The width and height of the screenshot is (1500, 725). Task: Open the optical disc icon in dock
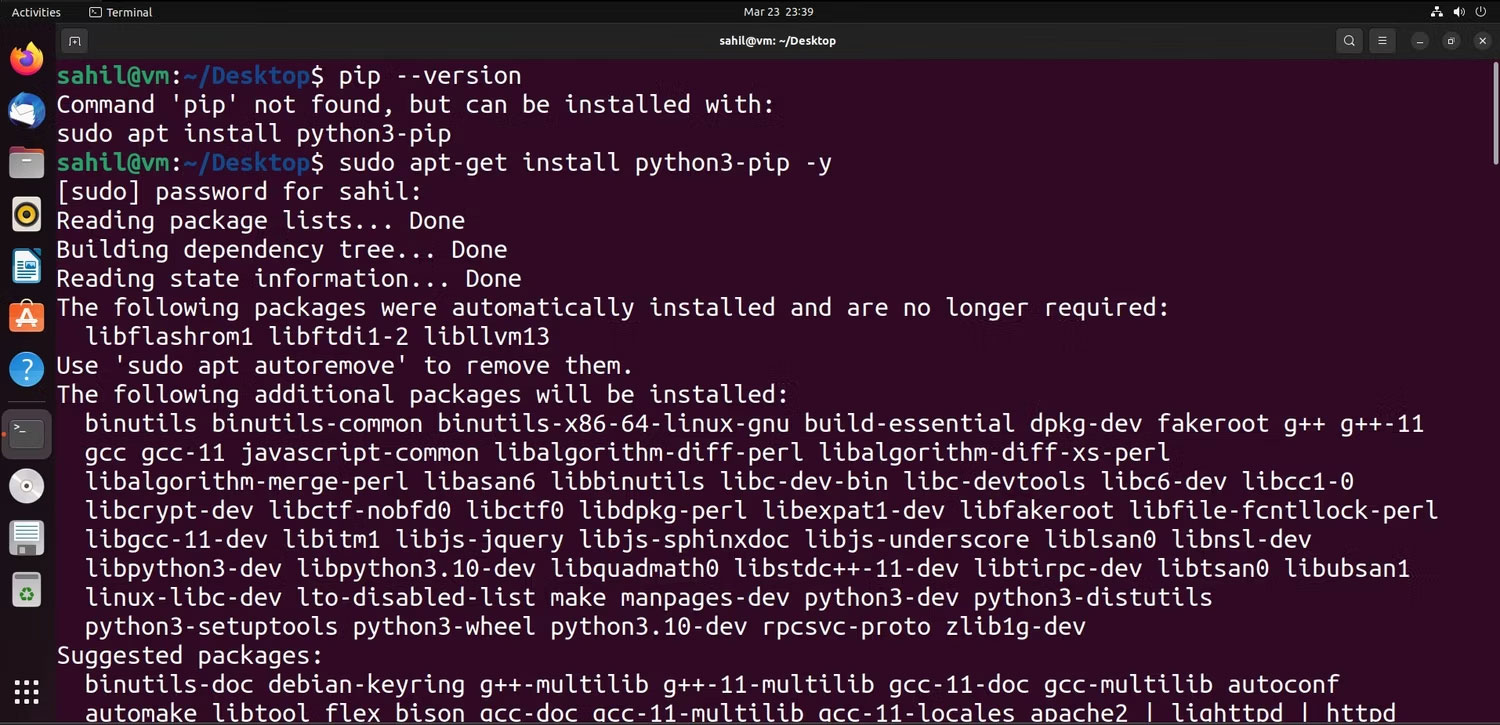27,486
